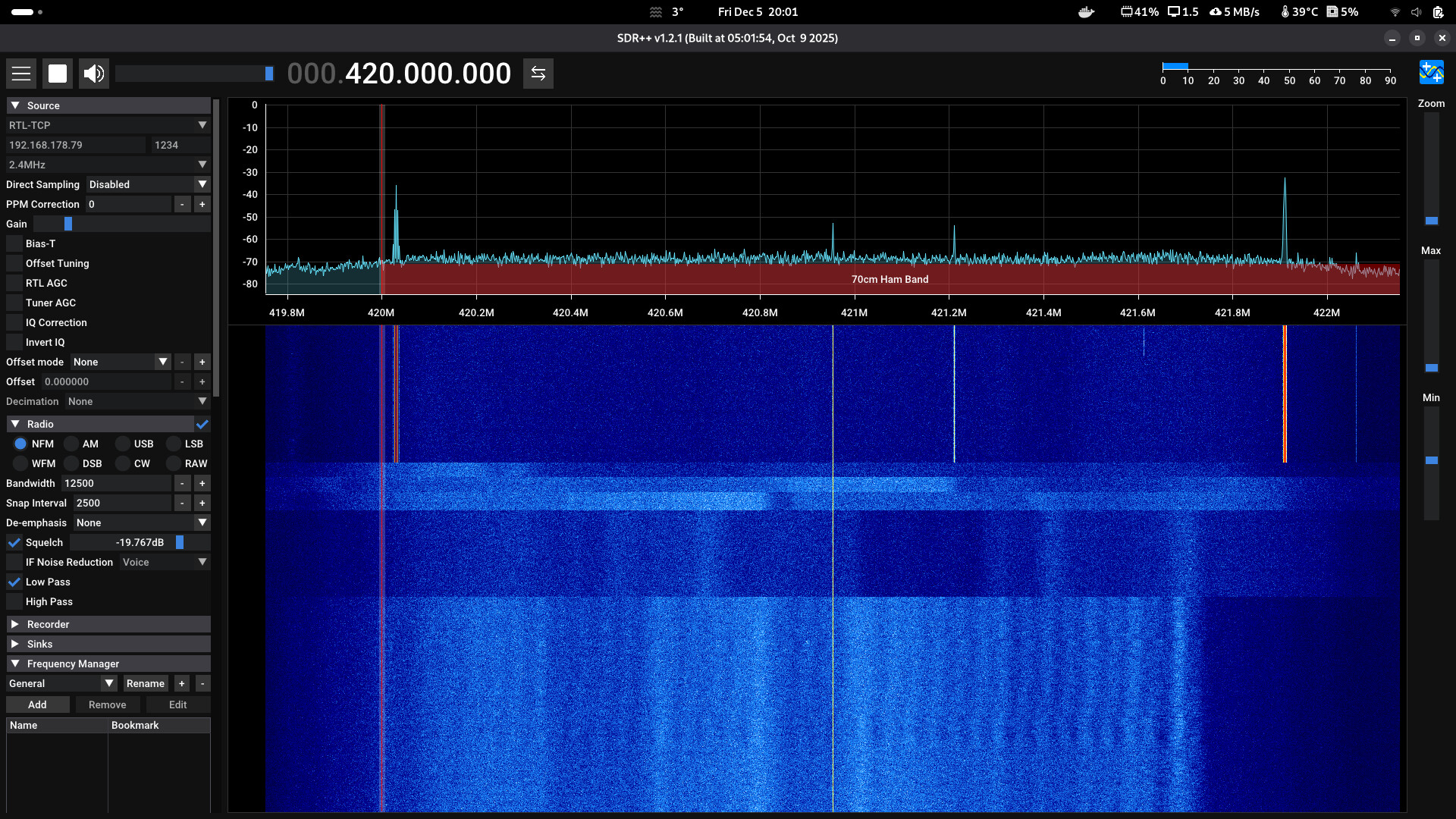Viewport: 1456px width, 819px height.
Task: Select USB demodulation radio button
Action: [123, 444]
